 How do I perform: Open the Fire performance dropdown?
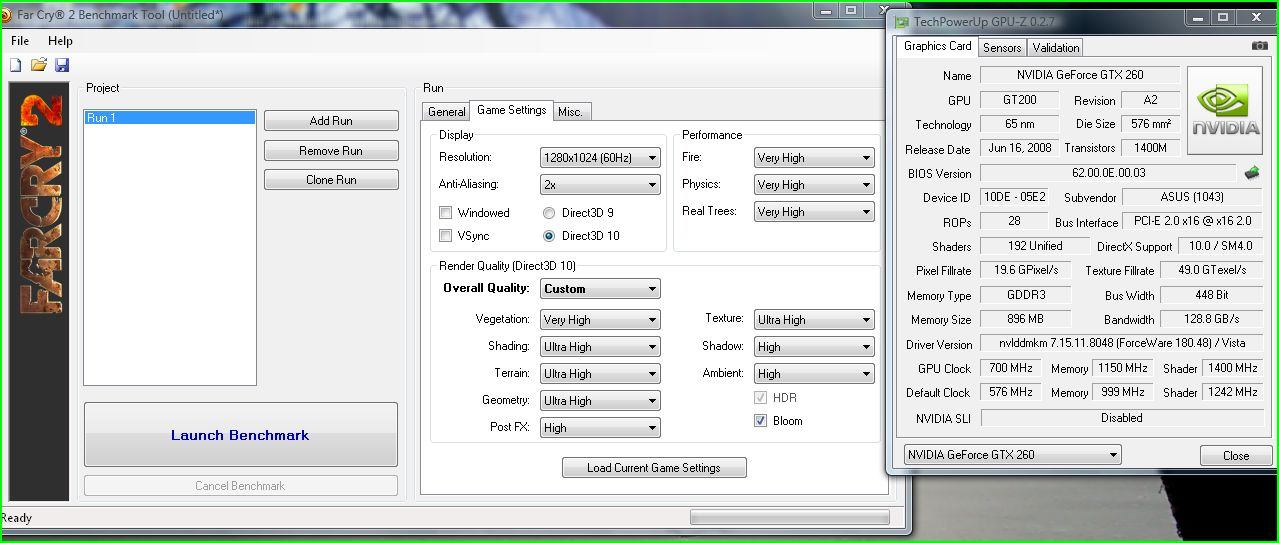pyautogui.click(x=814, y=158)
